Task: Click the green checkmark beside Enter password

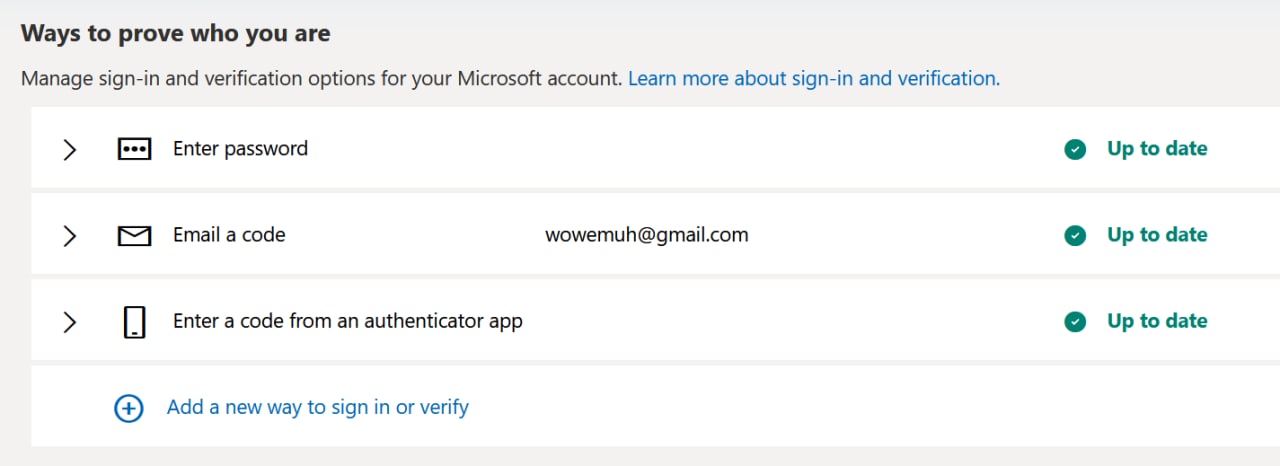Action: point(1075,150)
